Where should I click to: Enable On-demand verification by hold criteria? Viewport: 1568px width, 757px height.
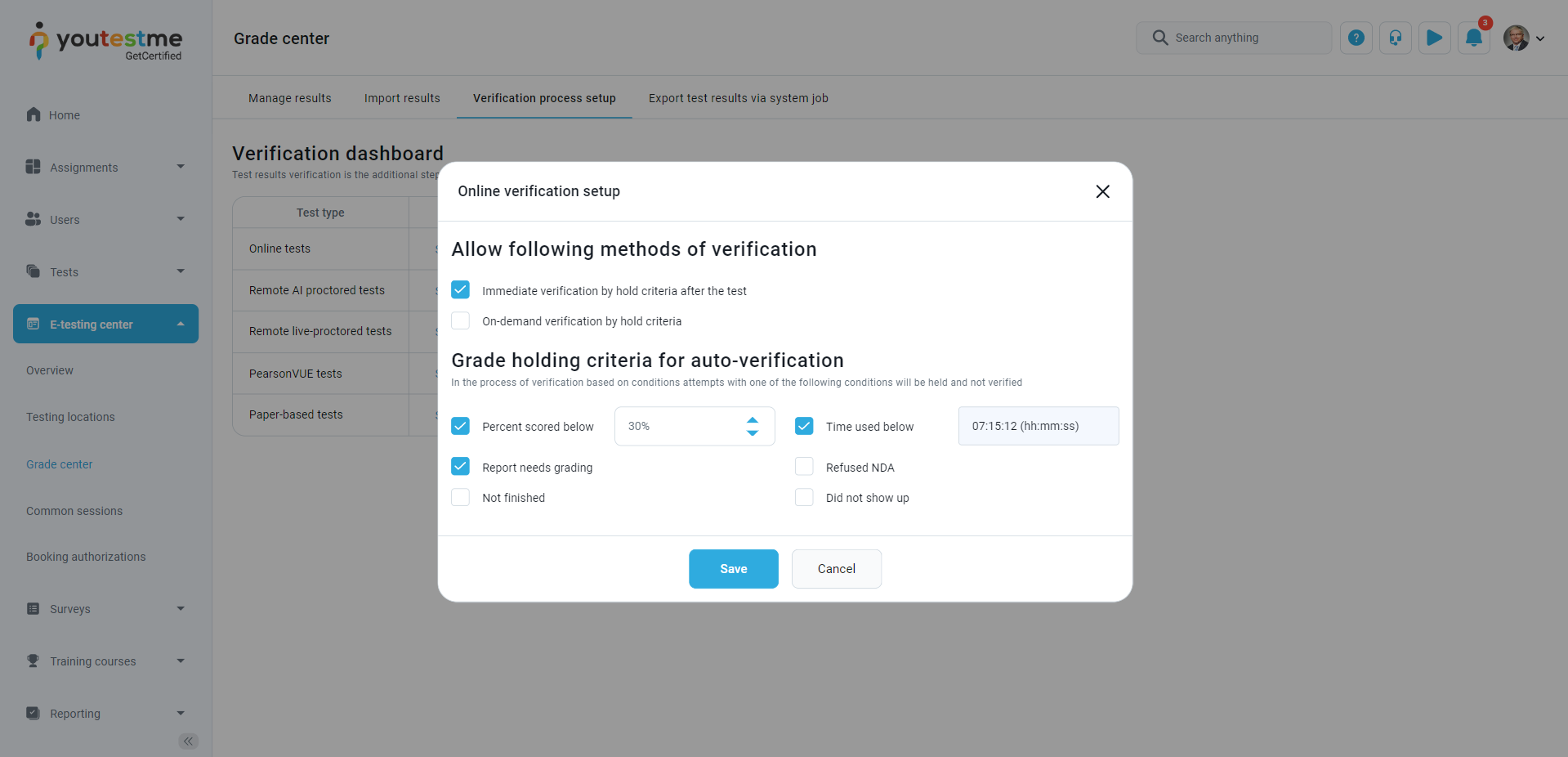(461, 320)
